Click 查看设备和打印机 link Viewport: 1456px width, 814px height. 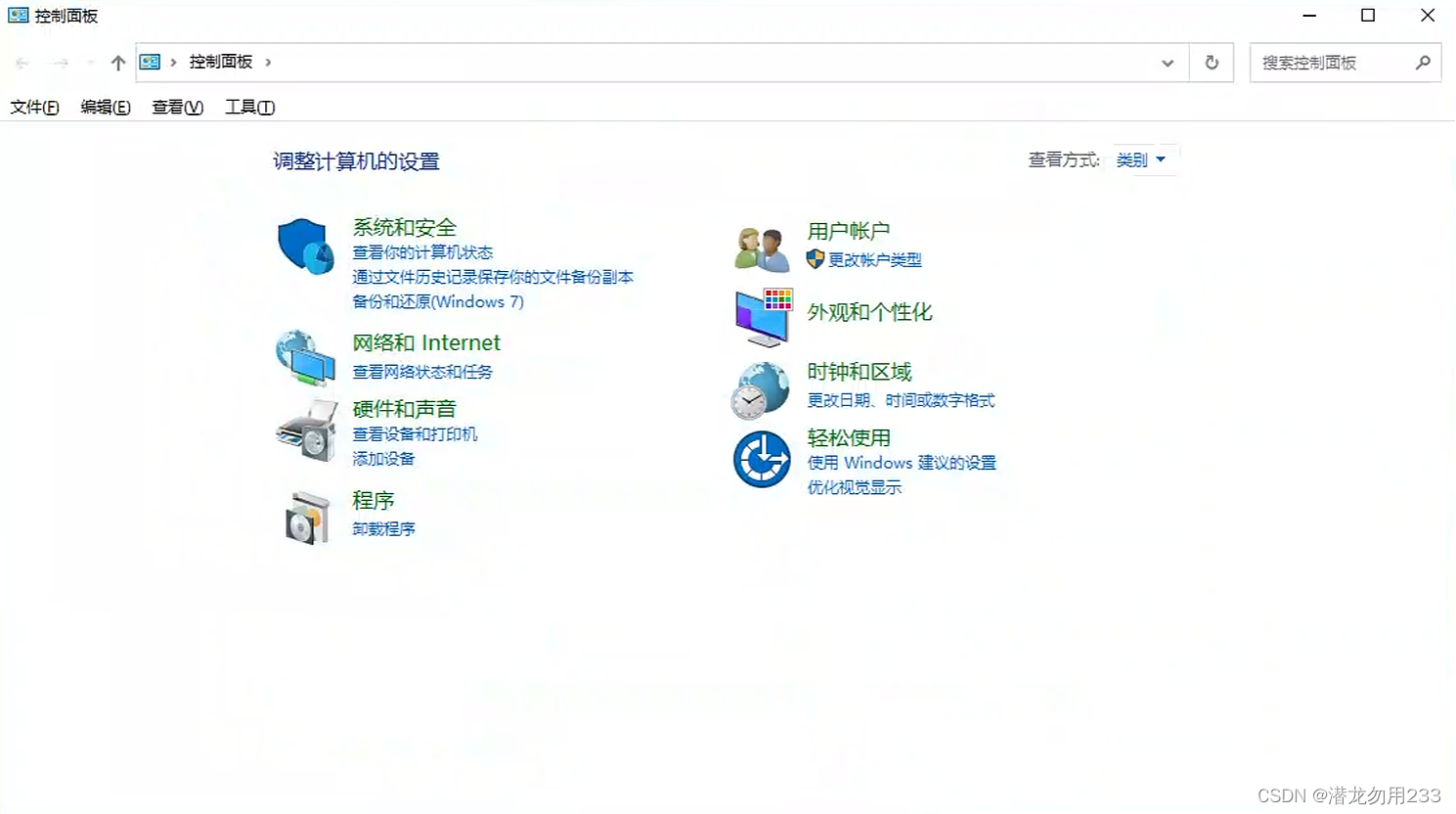(415, 433)
